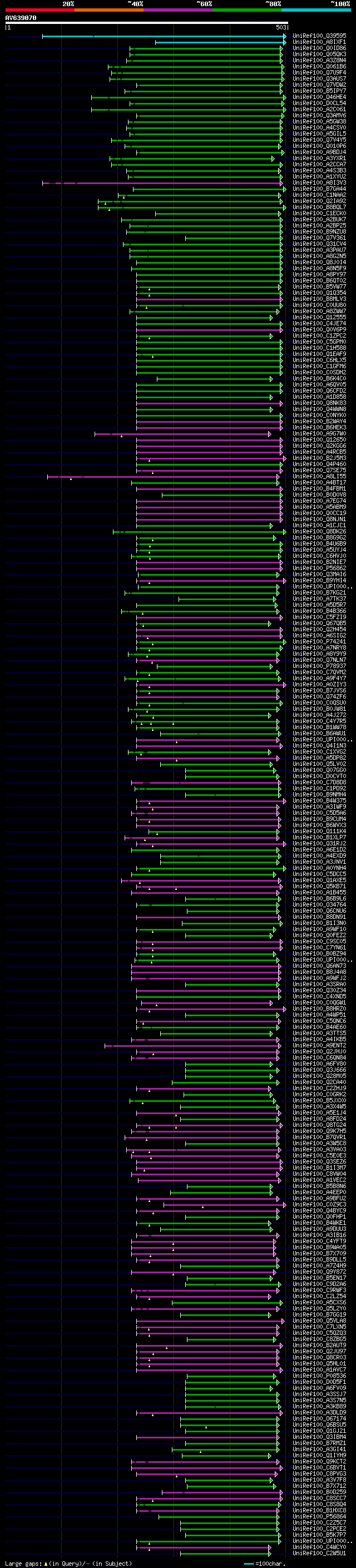Viewport: 356px width, 1568px height.
Task: Select the label UniRef100_C2W5U1
Action: [x=319, y=1552]
